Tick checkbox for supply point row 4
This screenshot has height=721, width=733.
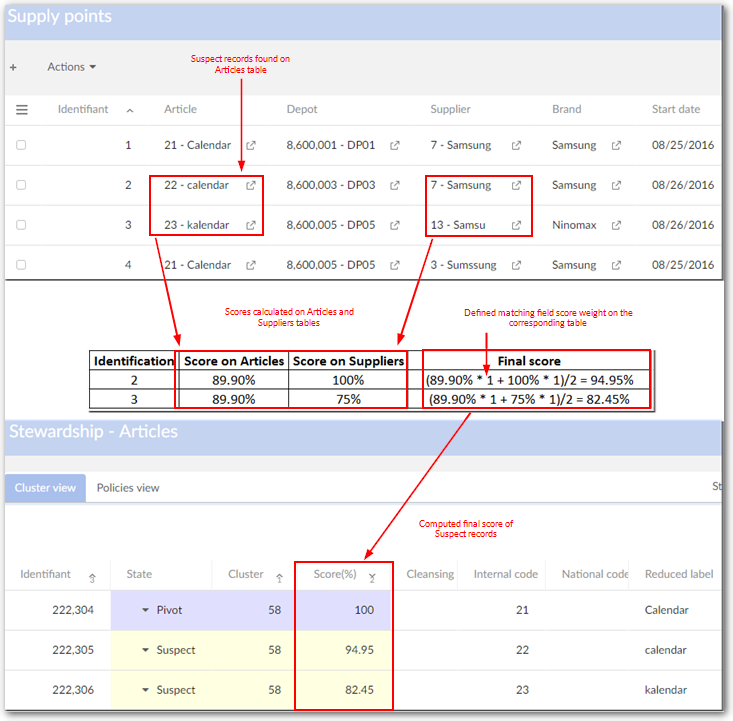coord(21,265)
